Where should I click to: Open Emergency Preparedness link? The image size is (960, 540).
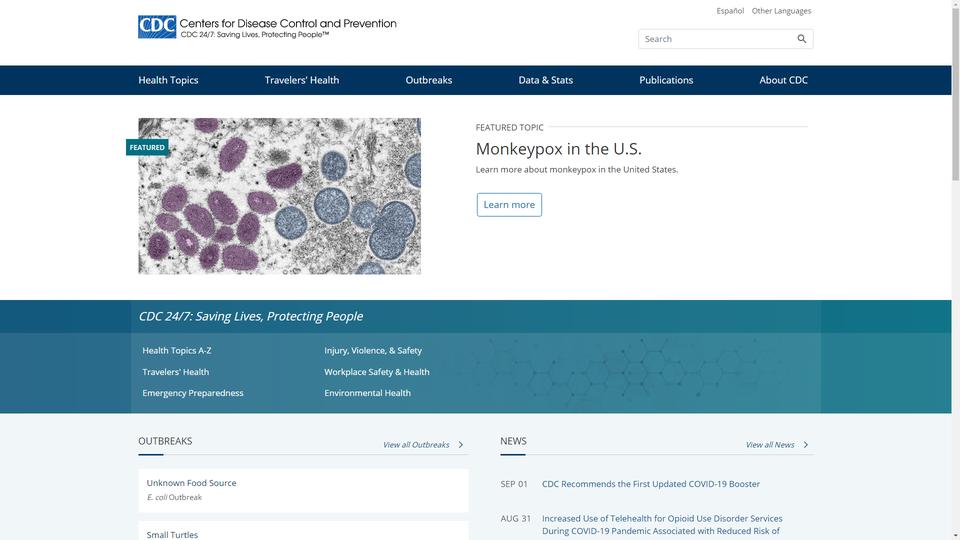[193, 393]
